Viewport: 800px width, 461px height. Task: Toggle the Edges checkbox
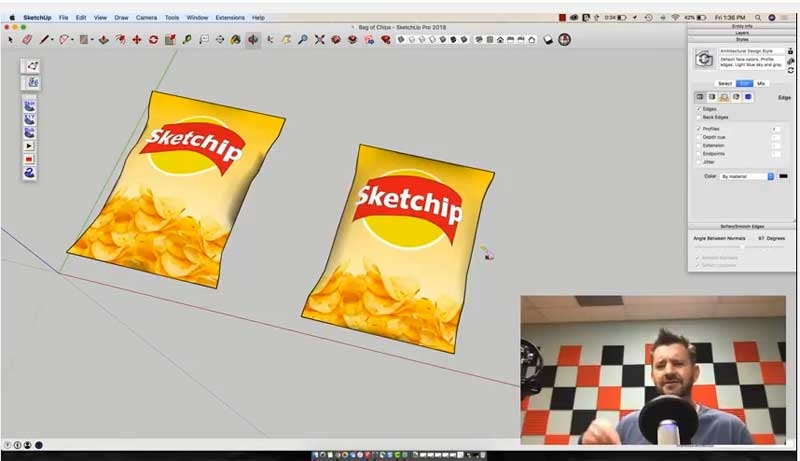point(698,109)
